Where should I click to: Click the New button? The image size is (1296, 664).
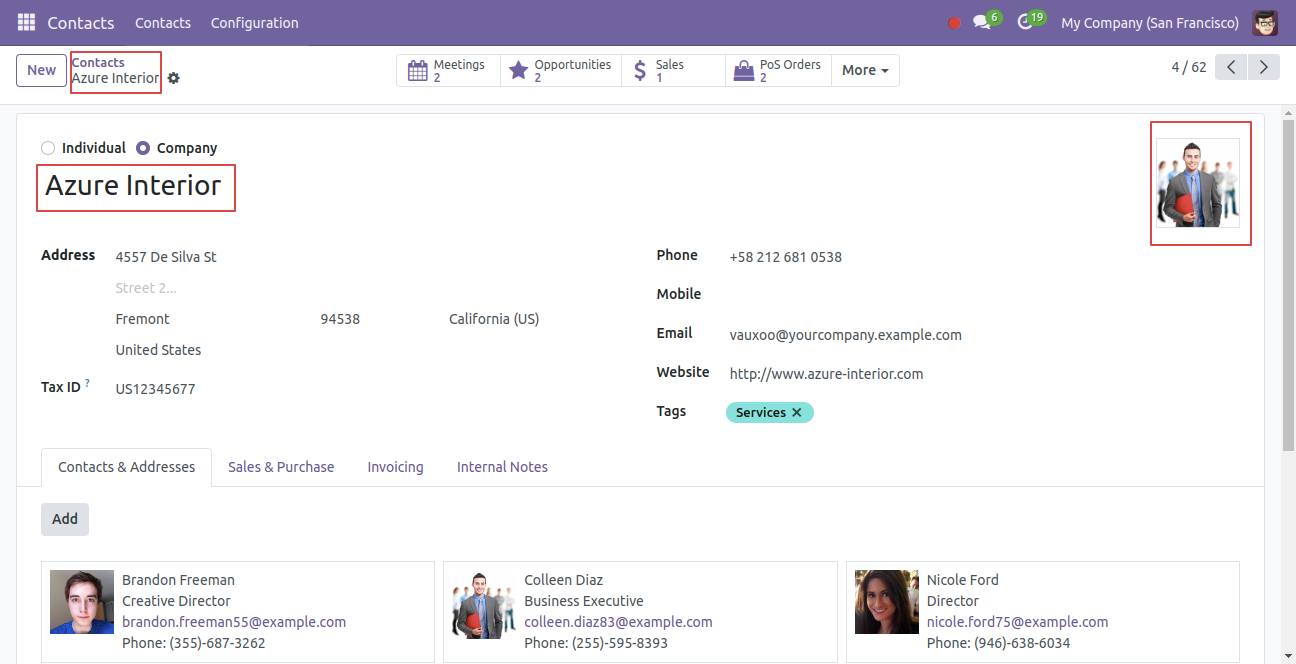(41, 70)
